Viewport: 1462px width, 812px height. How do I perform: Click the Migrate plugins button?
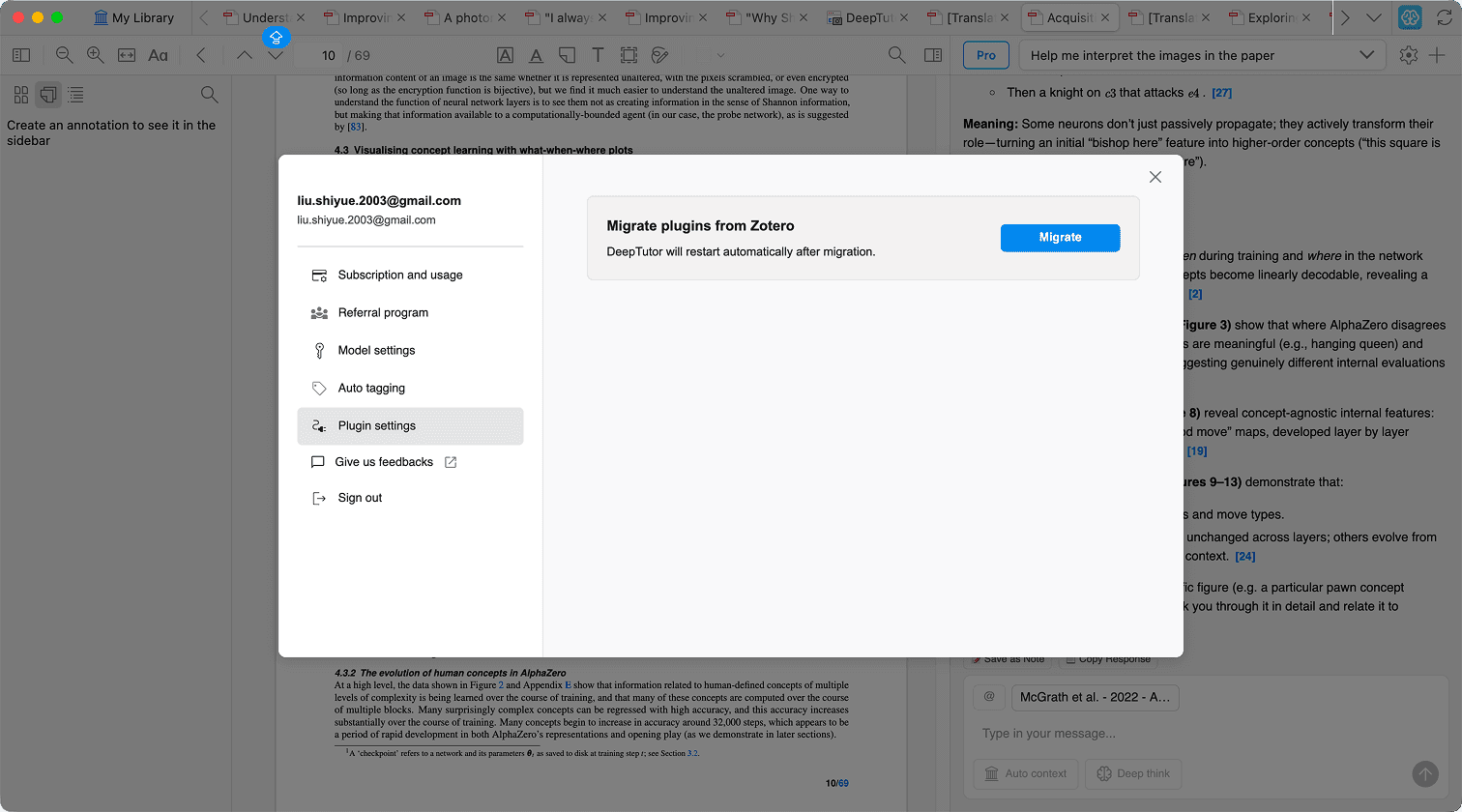pos(1060,237)
